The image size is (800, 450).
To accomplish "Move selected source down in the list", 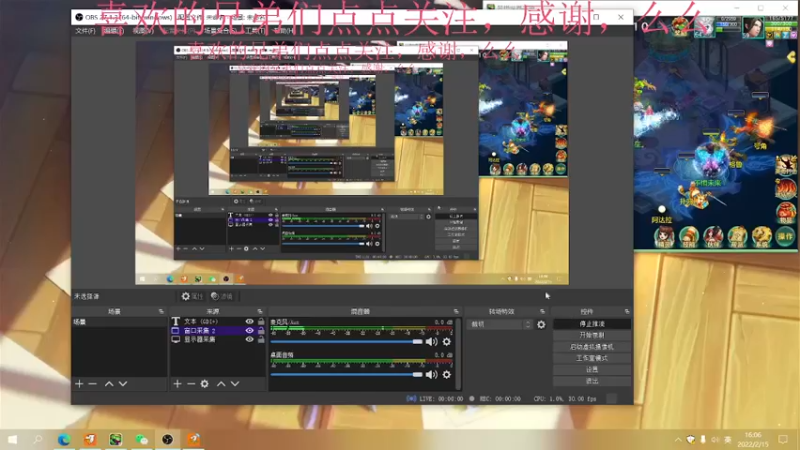I will tap(235, 384).
